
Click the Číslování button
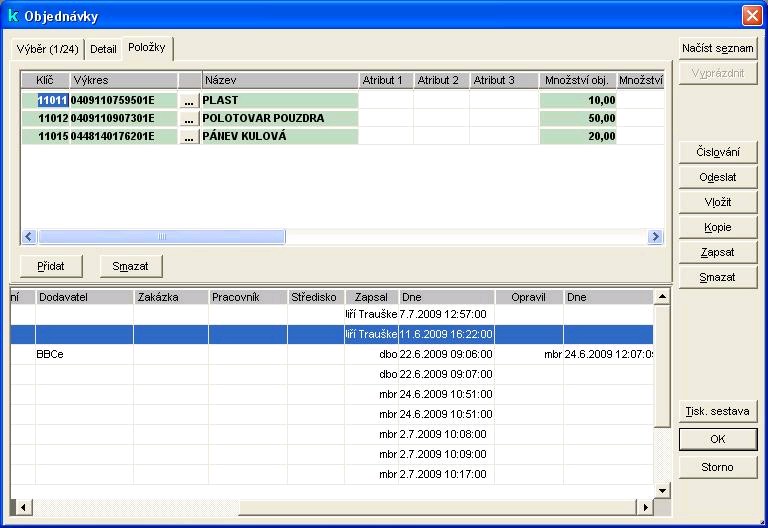718,152
